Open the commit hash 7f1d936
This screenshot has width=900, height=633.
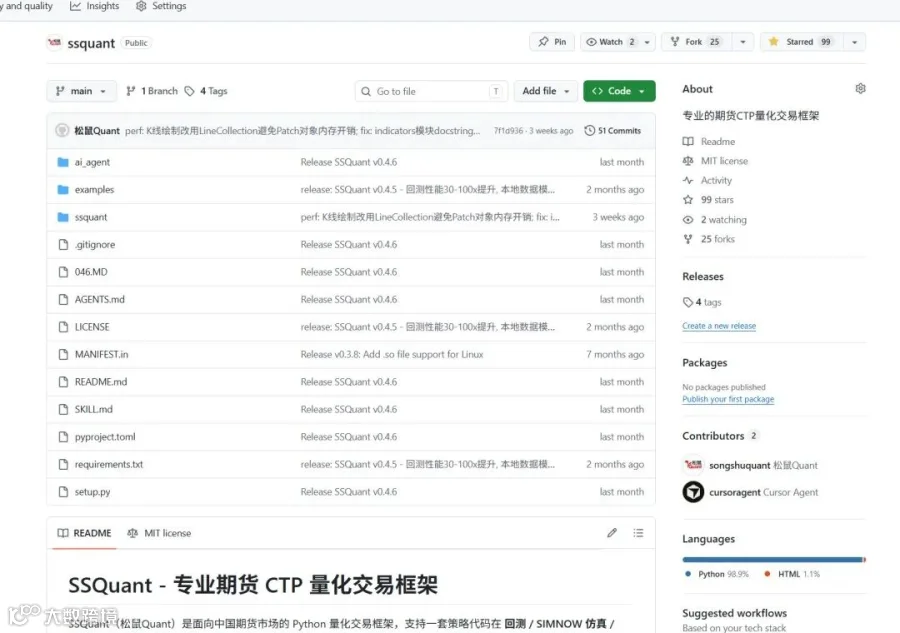click(x=509, y=131)
